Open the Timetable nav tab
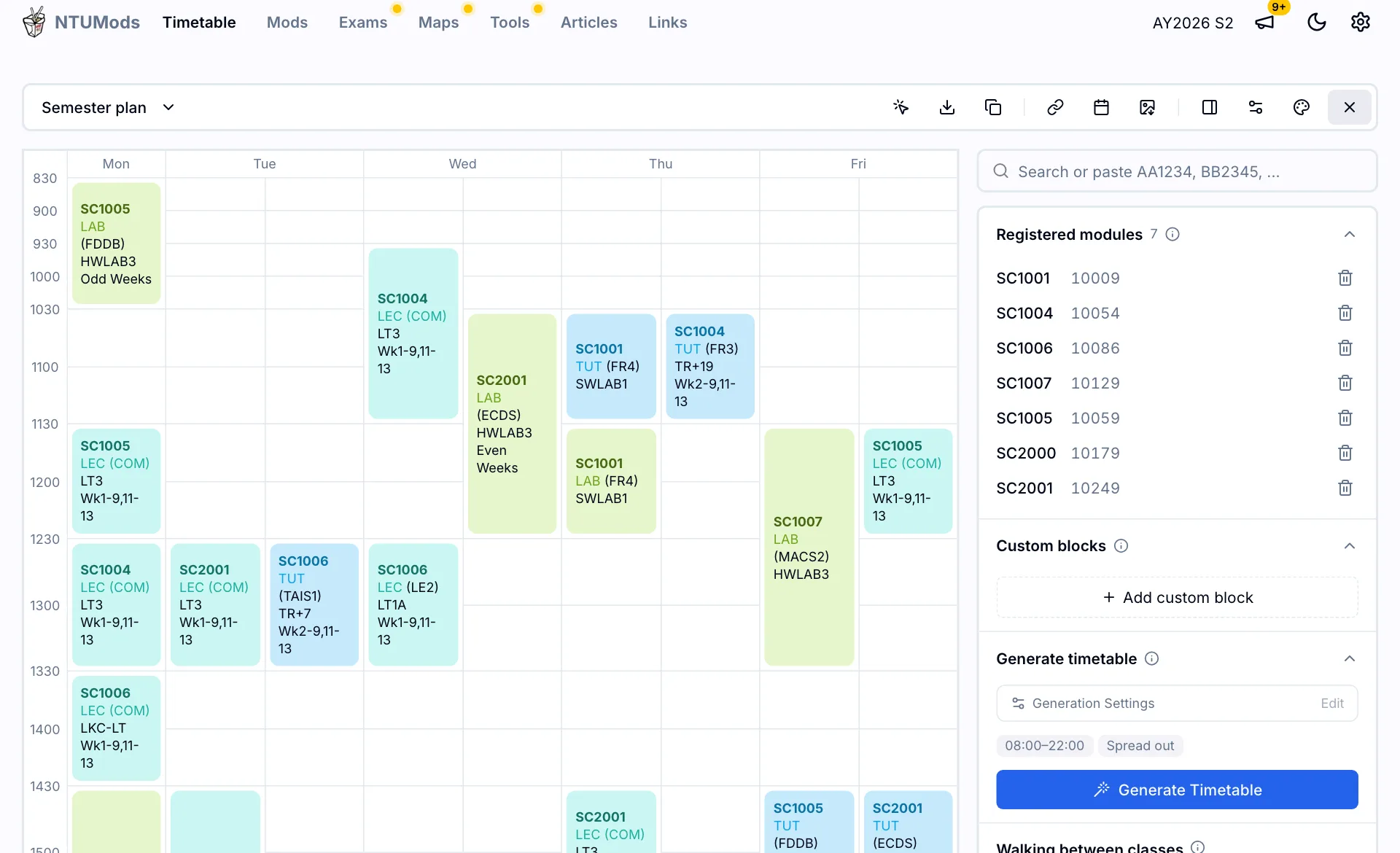 (x=199, y=23)
